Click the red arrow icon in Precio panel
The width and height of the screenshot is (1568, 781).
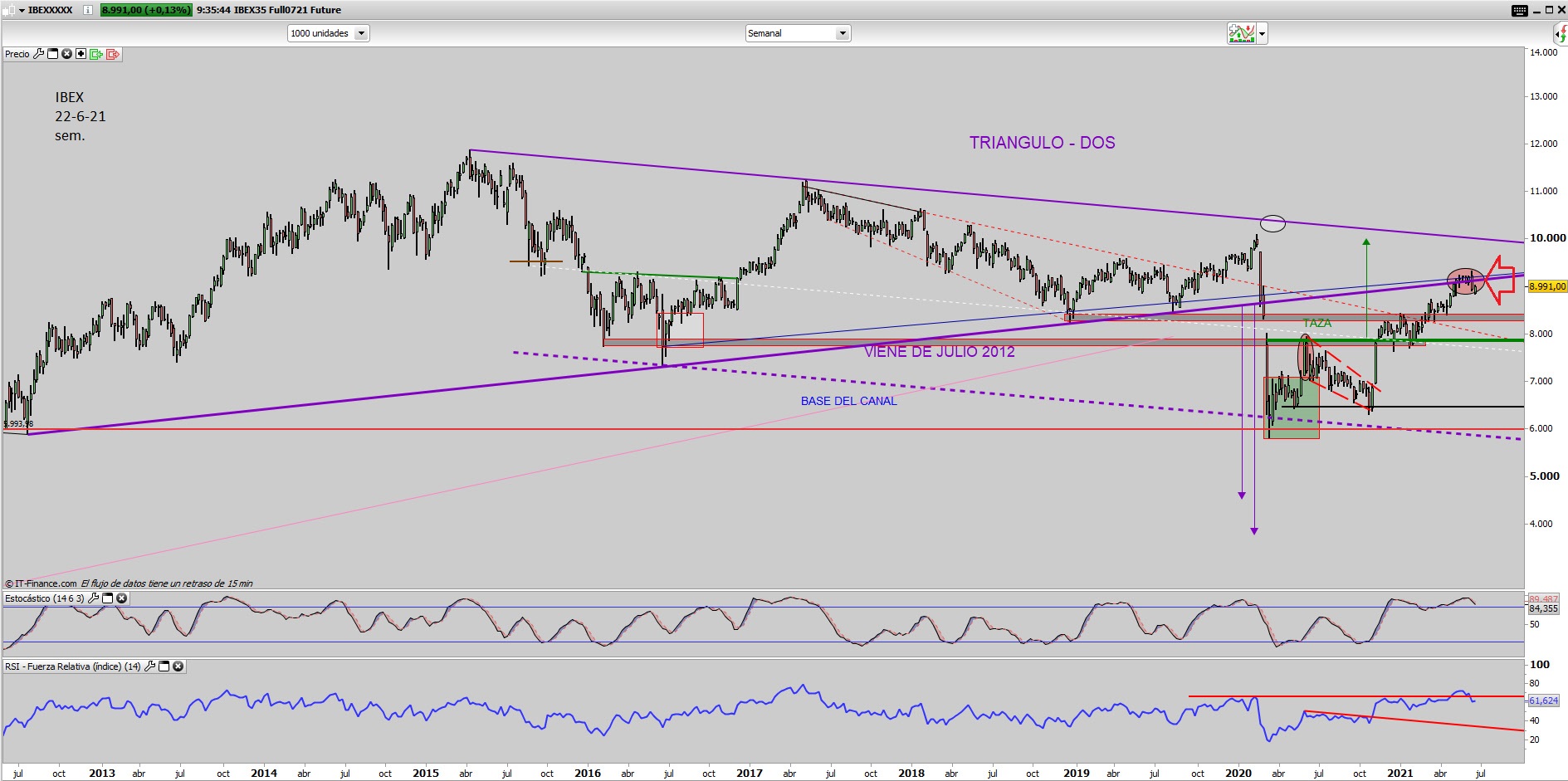click(x=113, y=54)
